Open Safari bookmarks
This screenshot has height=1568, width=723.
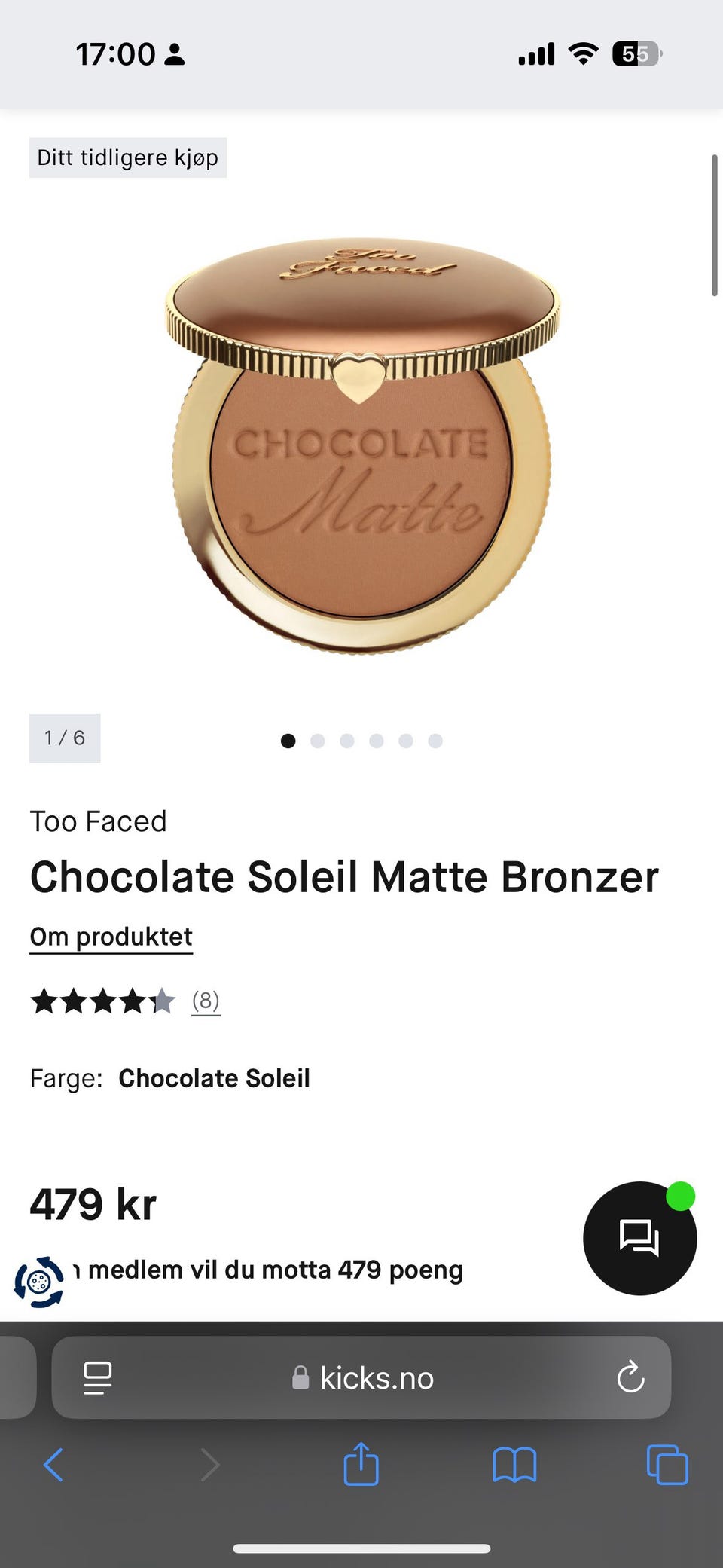click(514, 1465)
